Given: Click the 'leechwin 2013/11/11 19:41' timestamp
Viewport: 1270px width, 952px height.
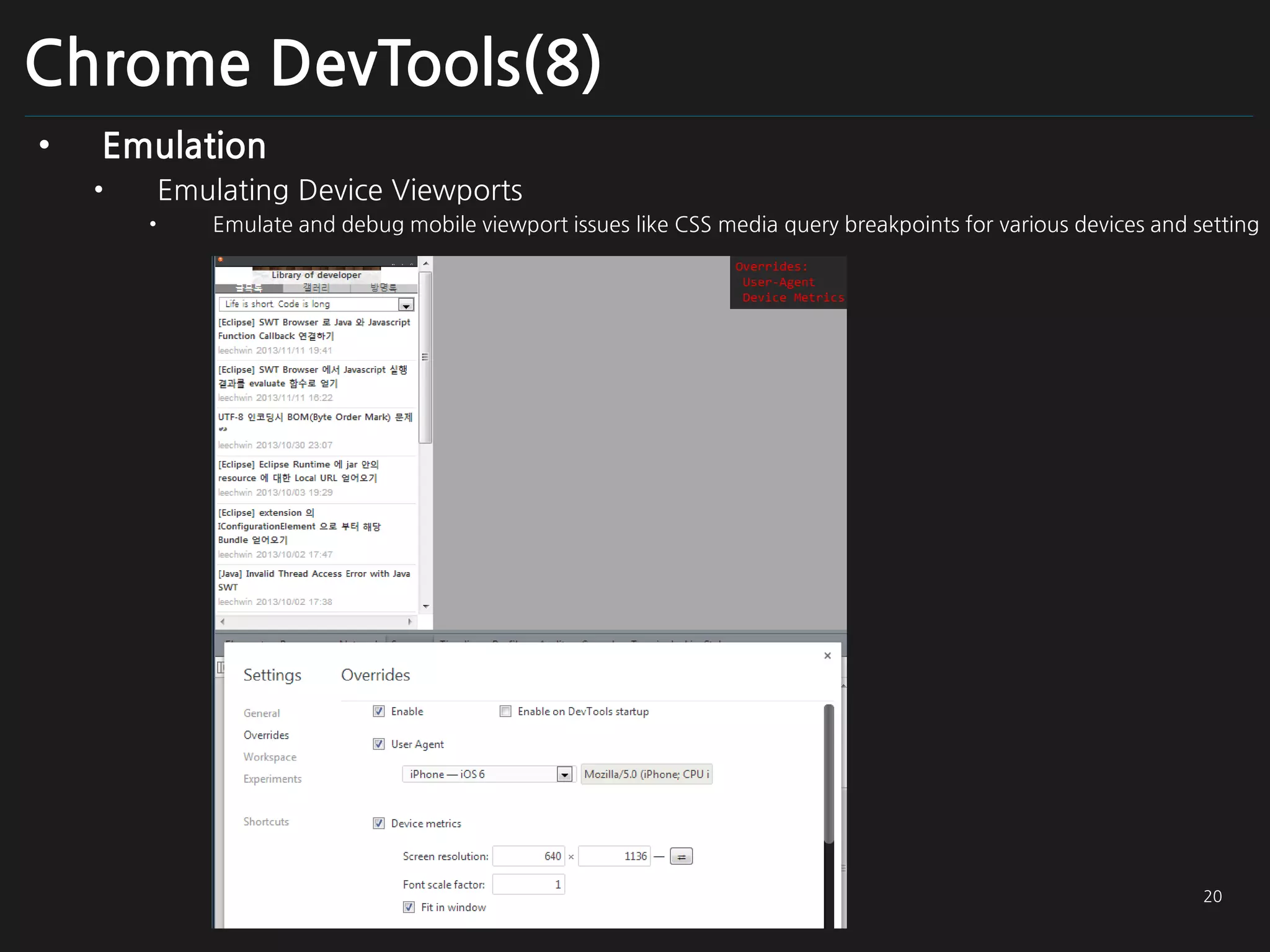Looking at the screenshot, I should click(275, 350).
